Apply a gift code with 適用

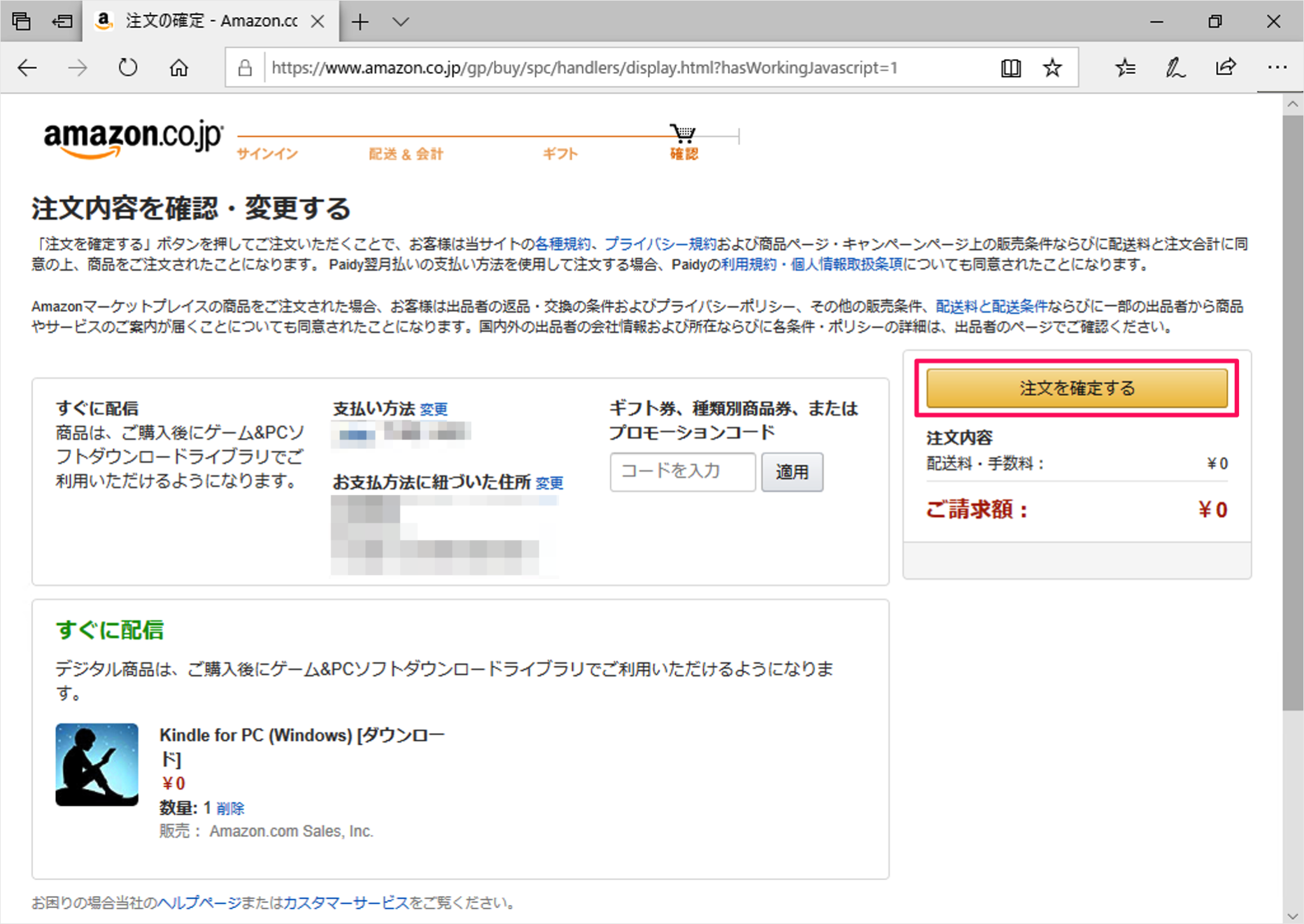[792, 472]
